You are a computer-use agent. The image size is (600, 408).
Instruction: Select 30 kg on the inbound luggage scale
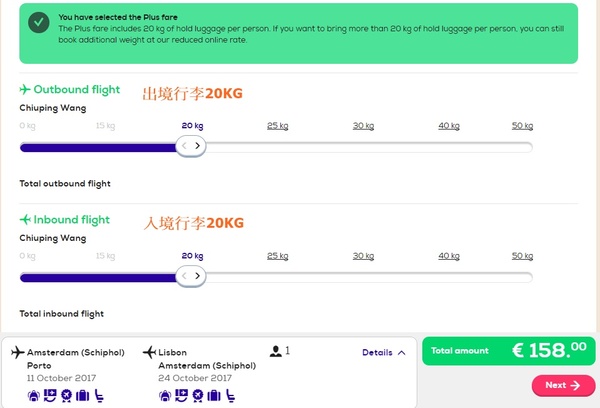pos(363,256)
